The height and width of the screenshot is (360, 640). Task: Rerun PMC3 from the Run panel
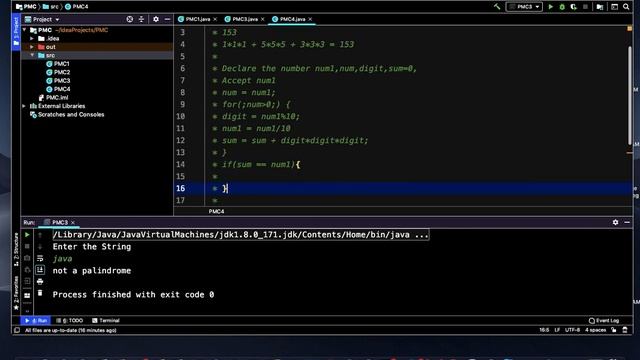pyautogui.click(x=27, y=235)
